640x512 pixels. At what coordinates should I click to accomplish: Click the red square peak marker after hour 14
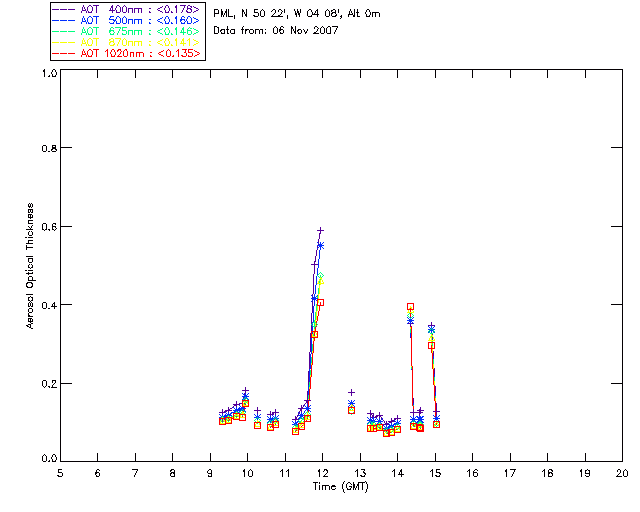click(411, 307)
